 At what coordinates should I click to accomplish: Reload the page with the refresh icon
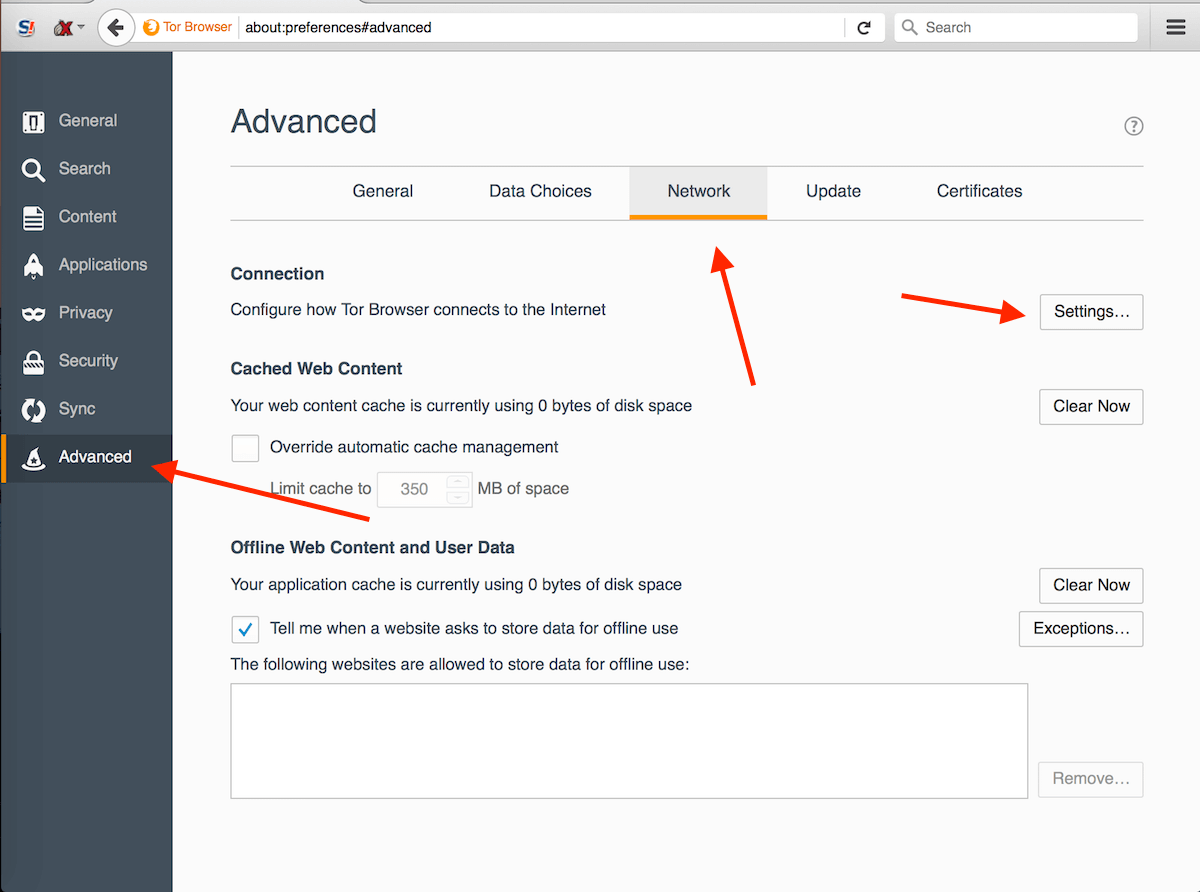point(864,28)
